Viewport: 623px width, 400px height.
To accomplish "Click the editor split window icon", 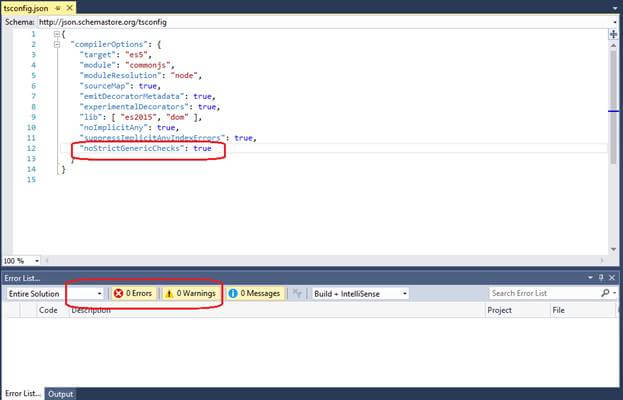I will click(613, 34).
